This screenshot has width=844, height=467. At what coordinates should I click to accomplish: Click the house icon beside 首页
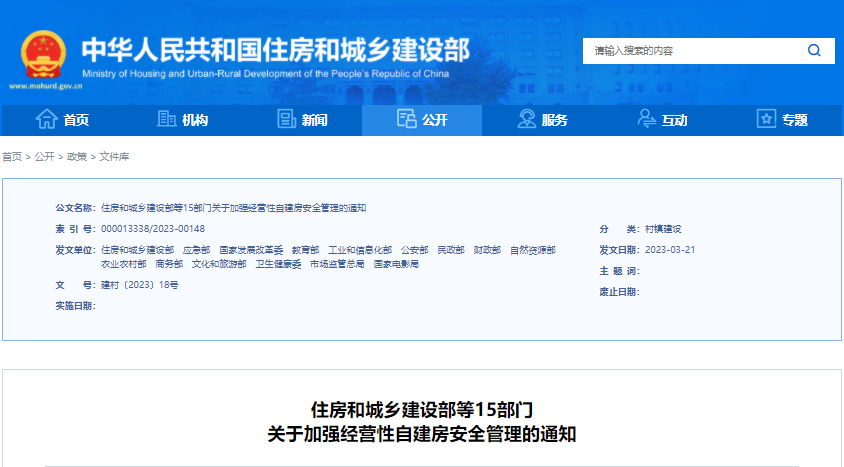point(46,119)
